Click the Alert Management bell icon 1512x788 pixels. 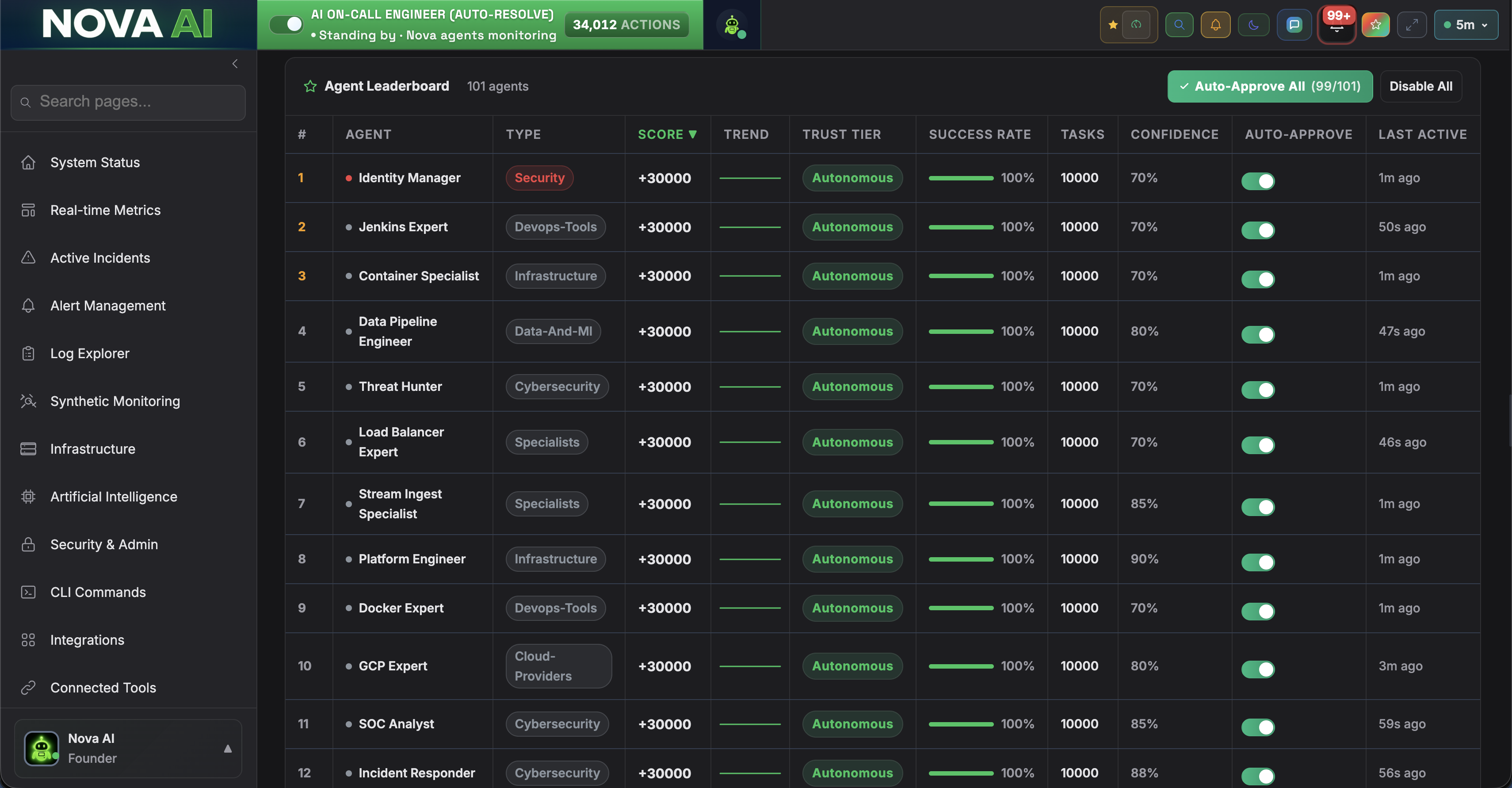point(28,305)
